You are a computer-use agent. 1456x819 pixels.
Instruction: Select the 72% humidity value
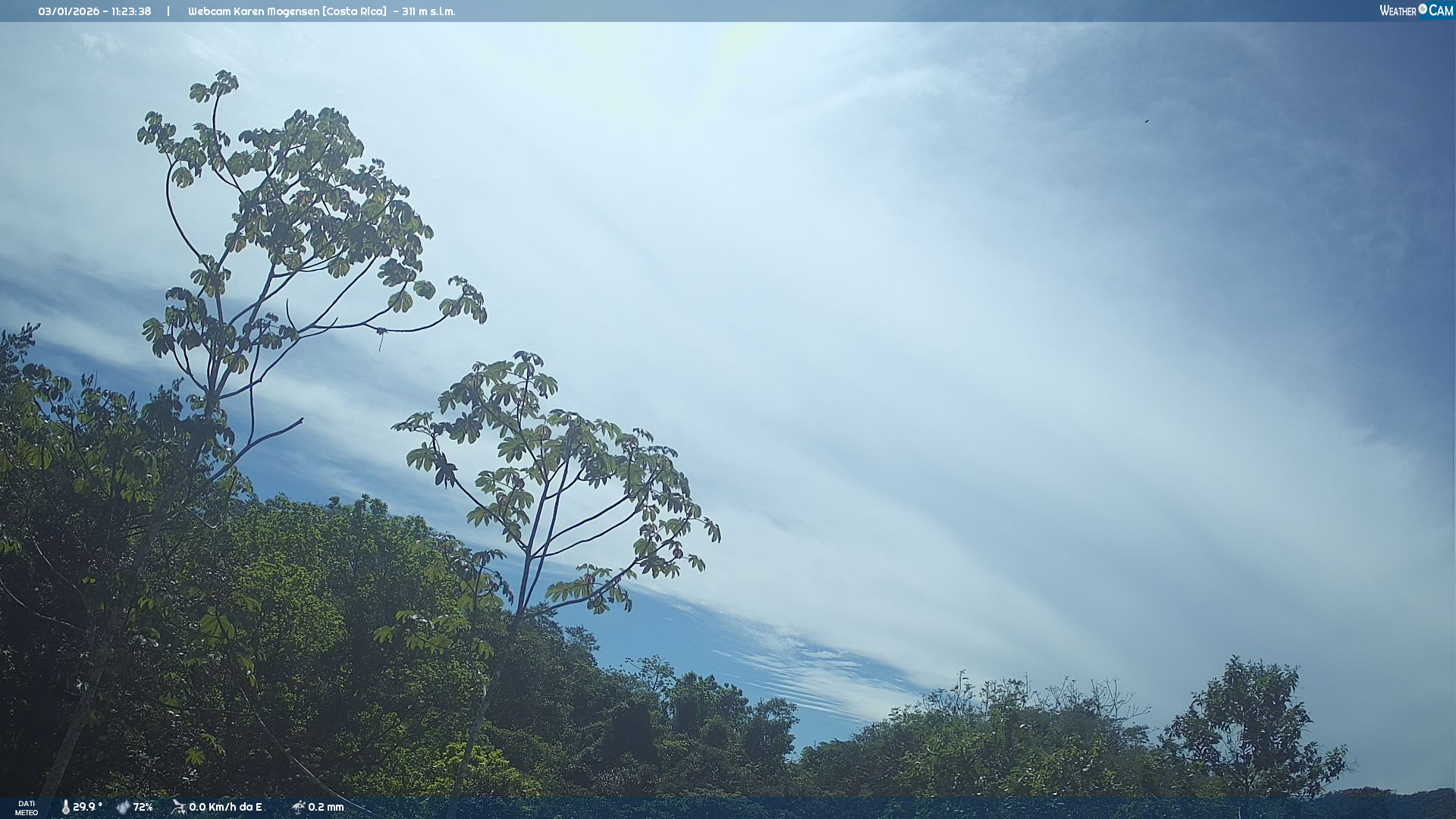pyautogui.click(x=143, y=807)
